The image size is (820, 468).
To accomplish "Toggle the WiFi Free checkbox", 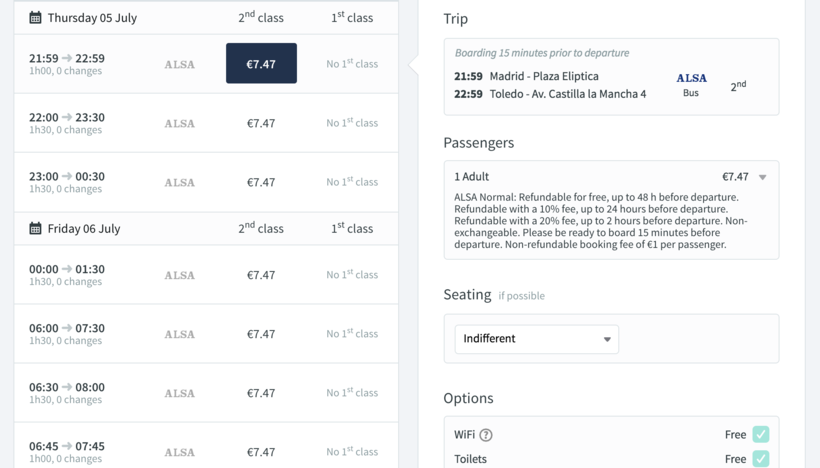I will (x=761, y=434).
